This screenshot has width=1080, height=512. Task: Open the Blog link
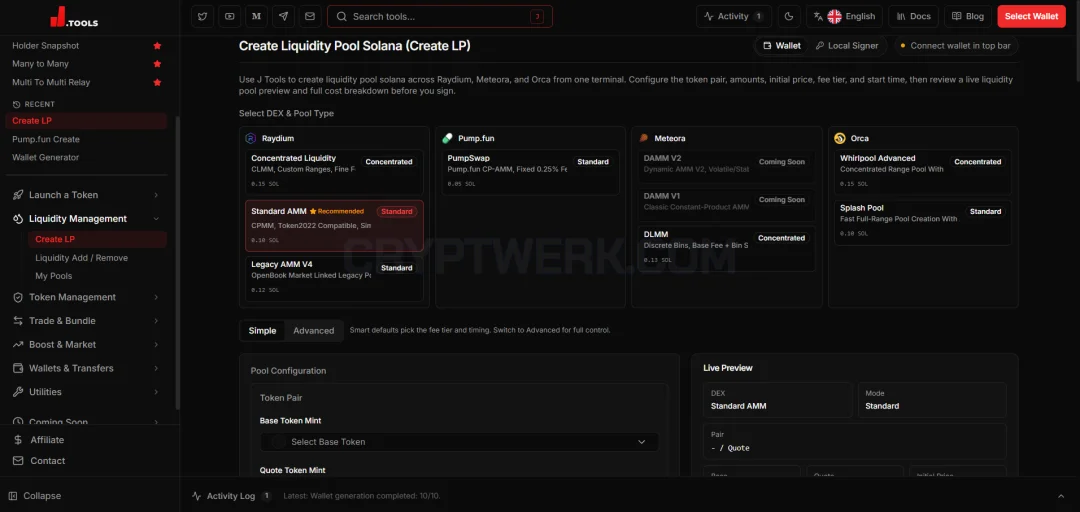point(968,17)
